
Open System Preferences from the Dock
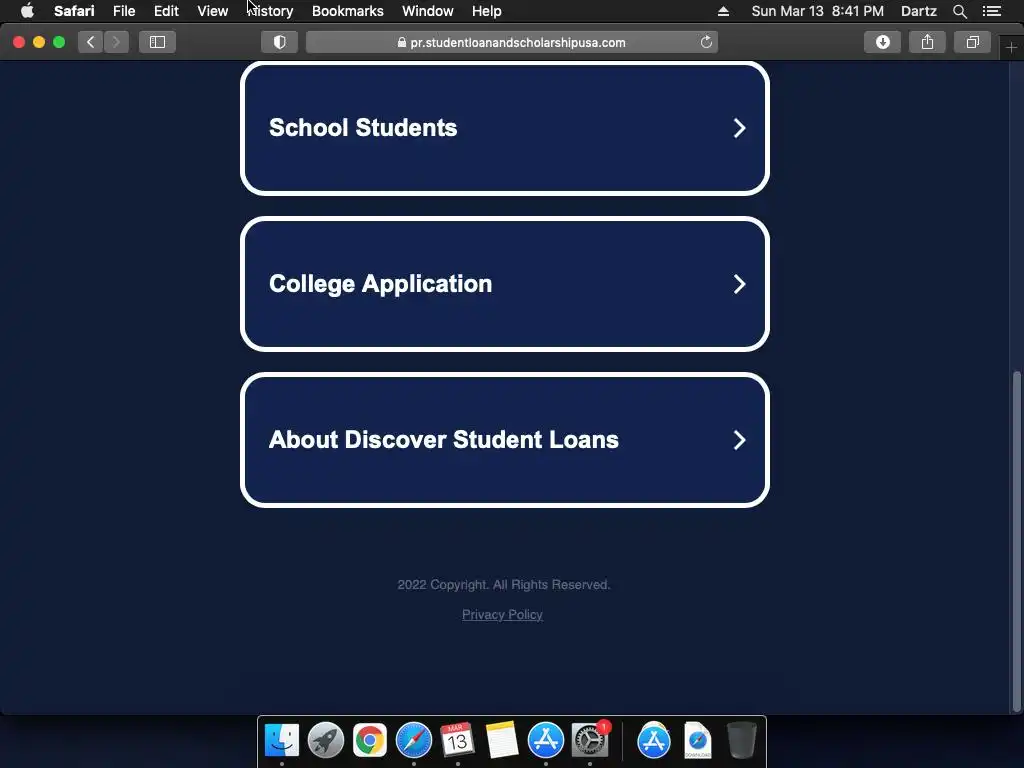click(x=590, y=740)
